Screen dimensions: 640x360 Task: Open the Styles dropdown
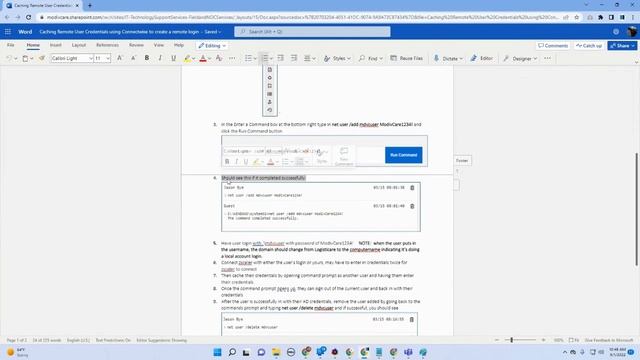pyautogui.click(x=337, y=58)
